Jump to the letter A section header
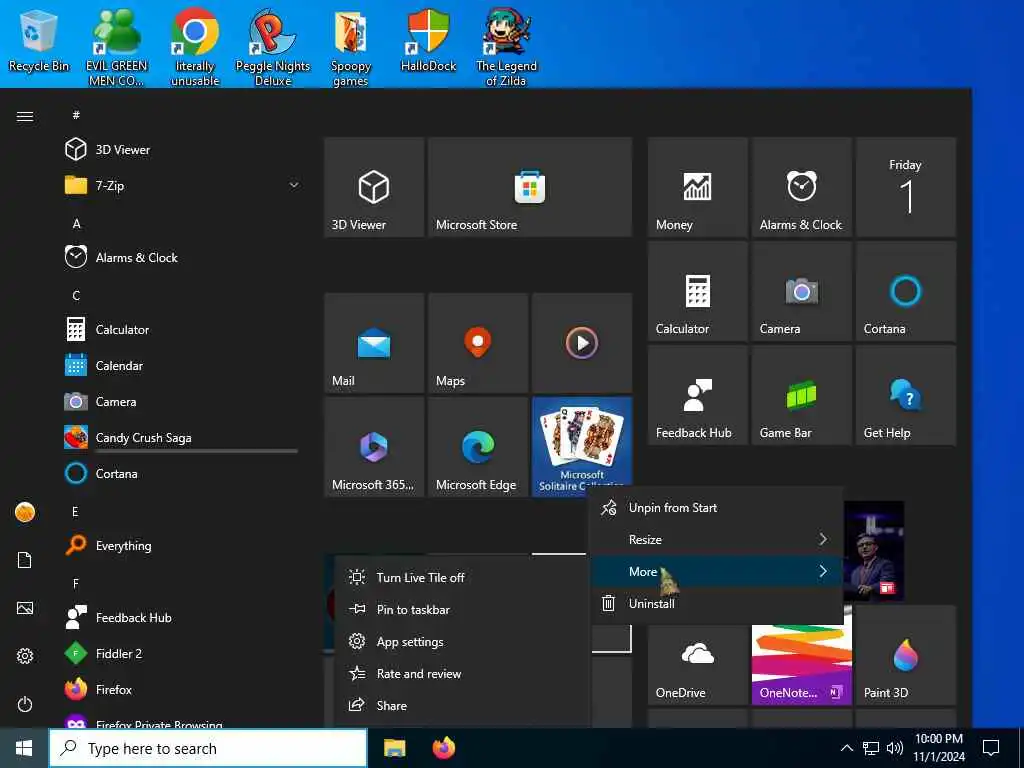The image size is (1024, 768). (x=76, y=223)
